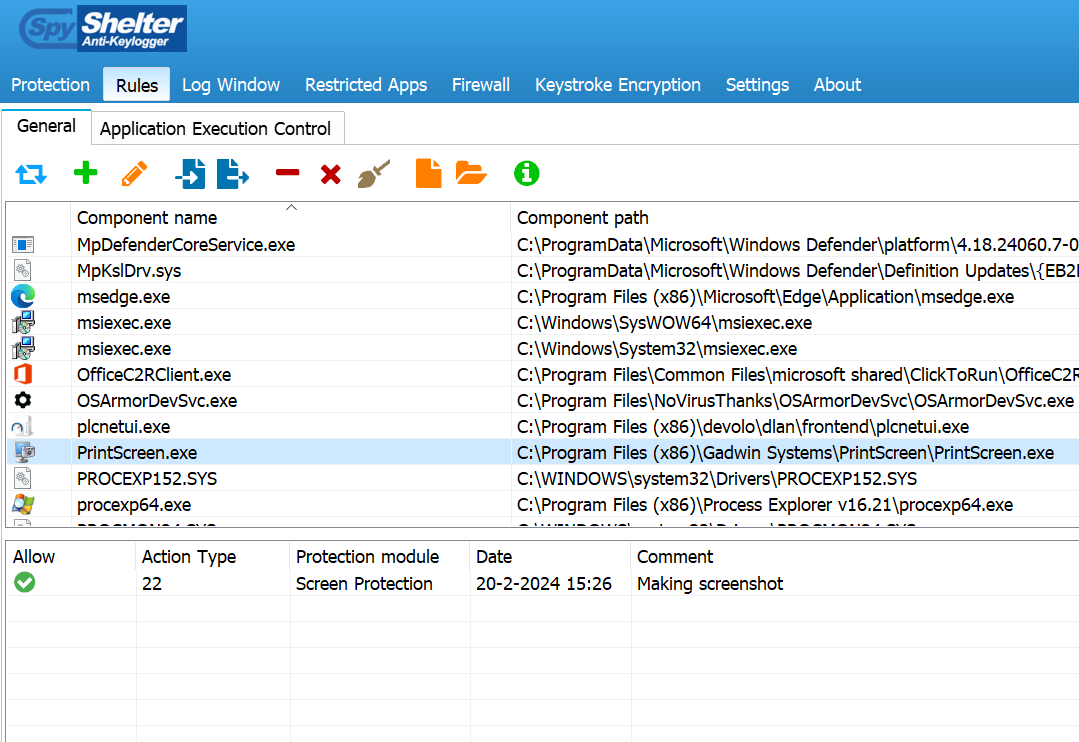Click the red X delete icon
Screen dimensions: 1079x742
pyautogui.click(x=330, y=175)
